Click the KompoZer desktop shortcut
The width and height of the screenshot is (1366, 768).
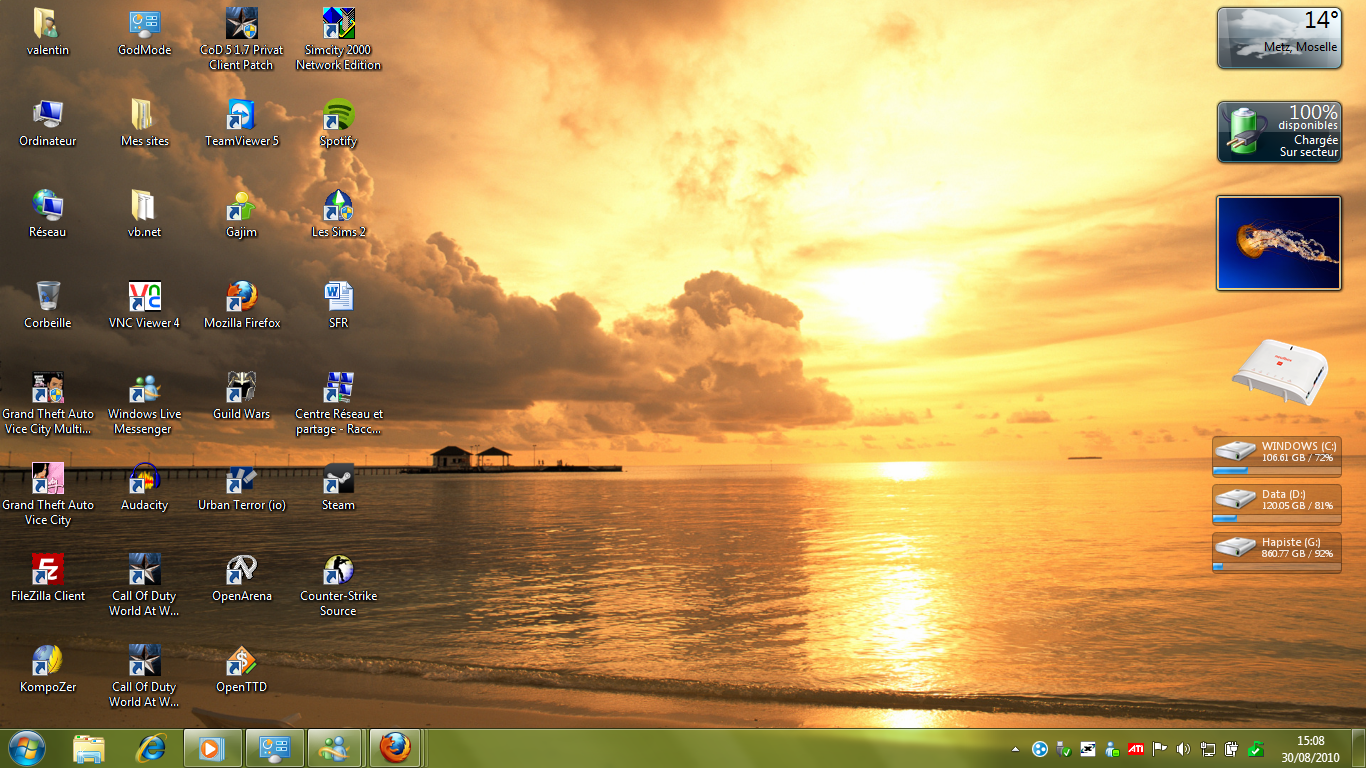pos(48,662)
